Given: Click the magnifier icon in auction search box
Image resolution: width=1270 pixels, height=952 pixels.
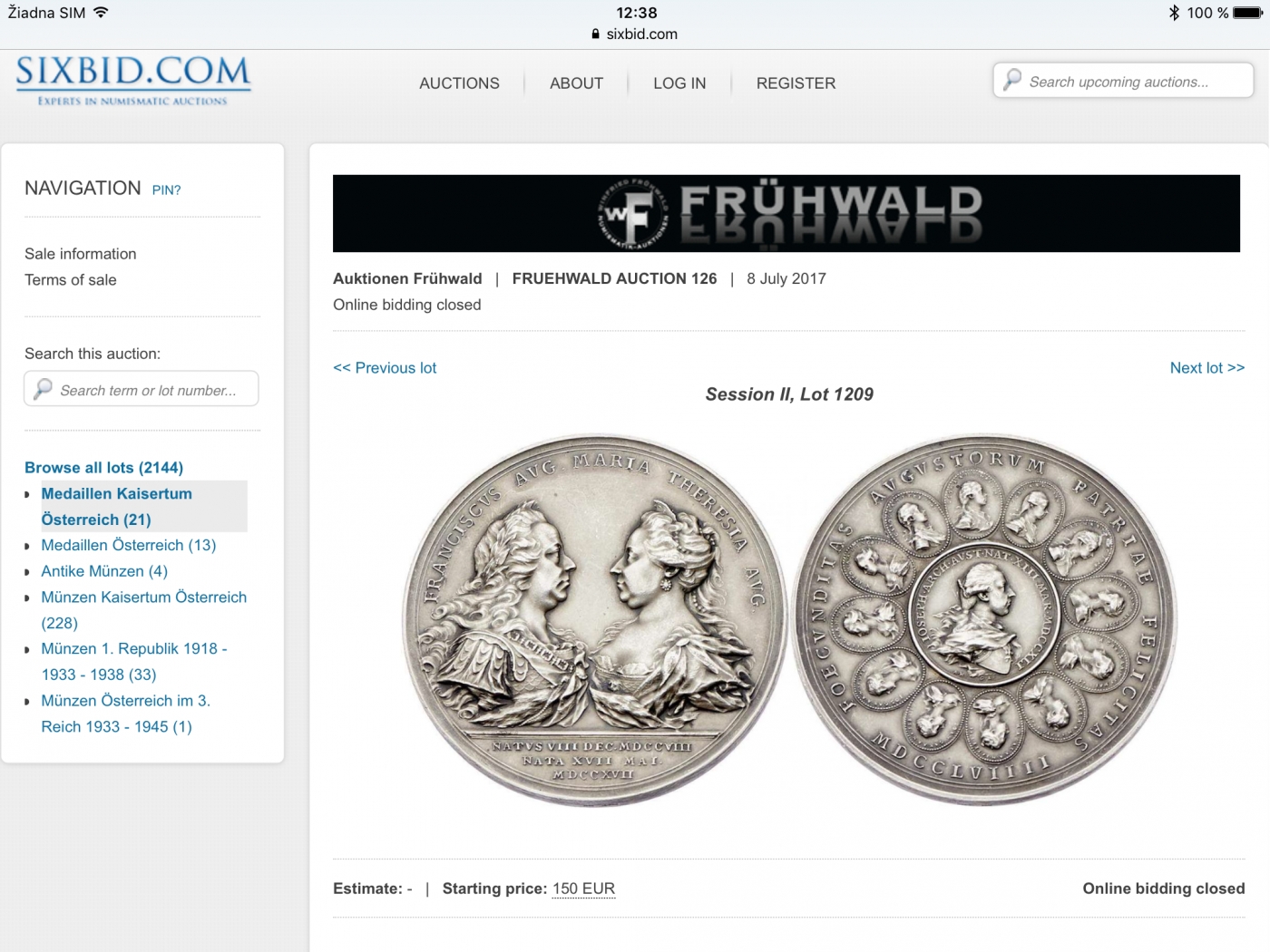Looking at the screenshot, I should pos(43,389).
